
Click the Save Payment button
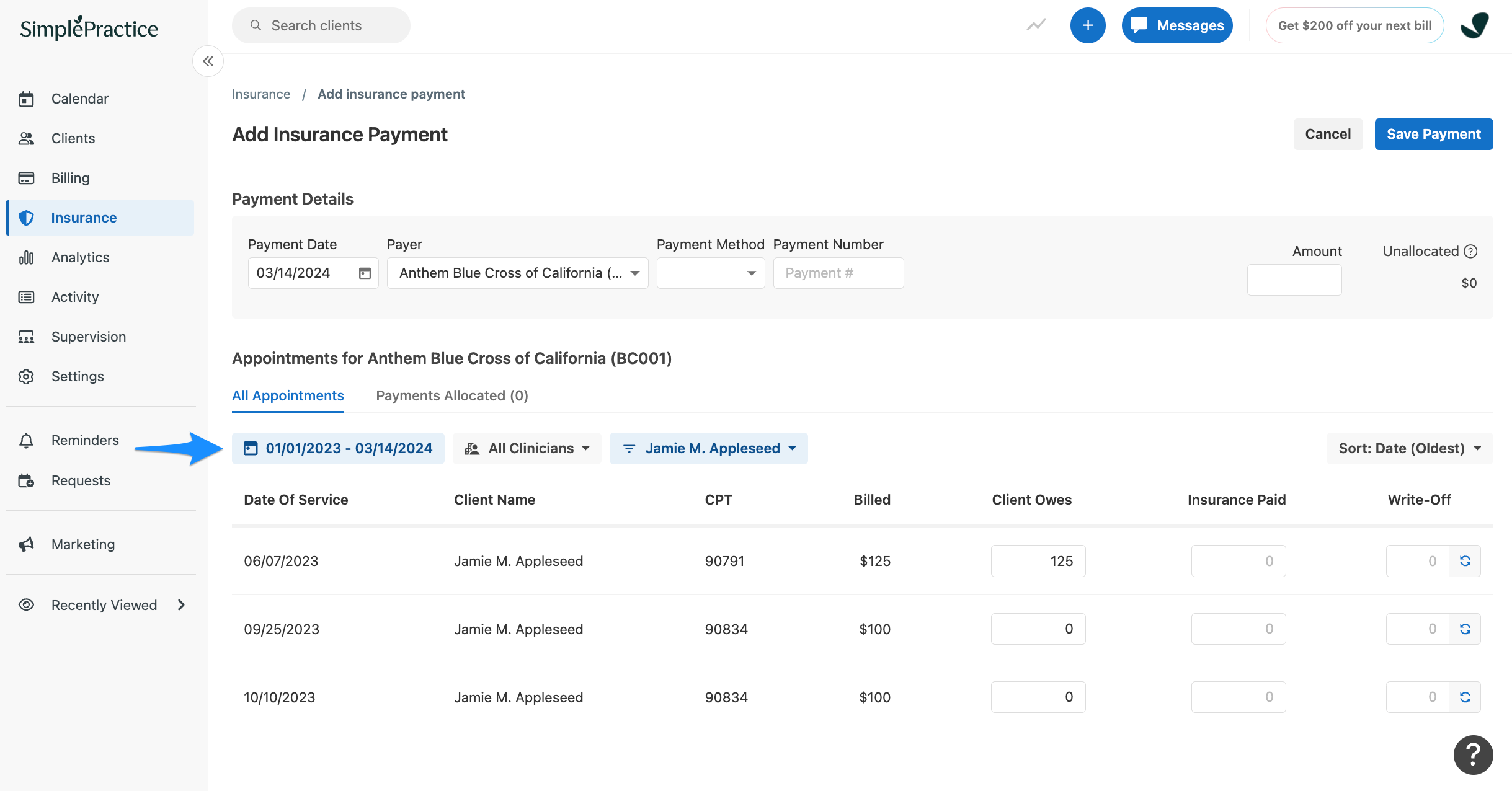(1434, 134)
